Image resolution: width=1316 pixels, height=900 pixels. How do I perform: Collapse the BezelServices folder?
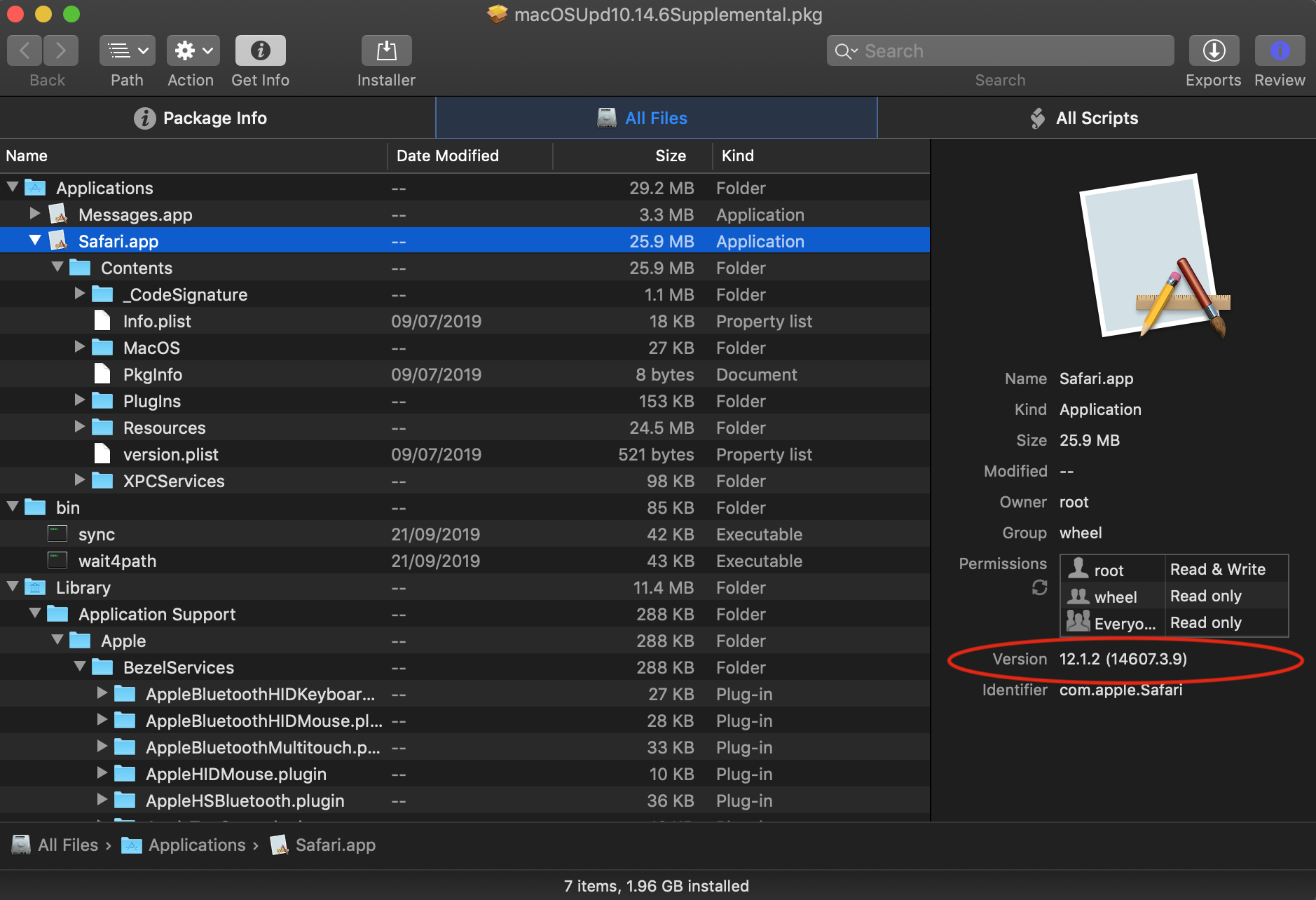pos(80,667)
